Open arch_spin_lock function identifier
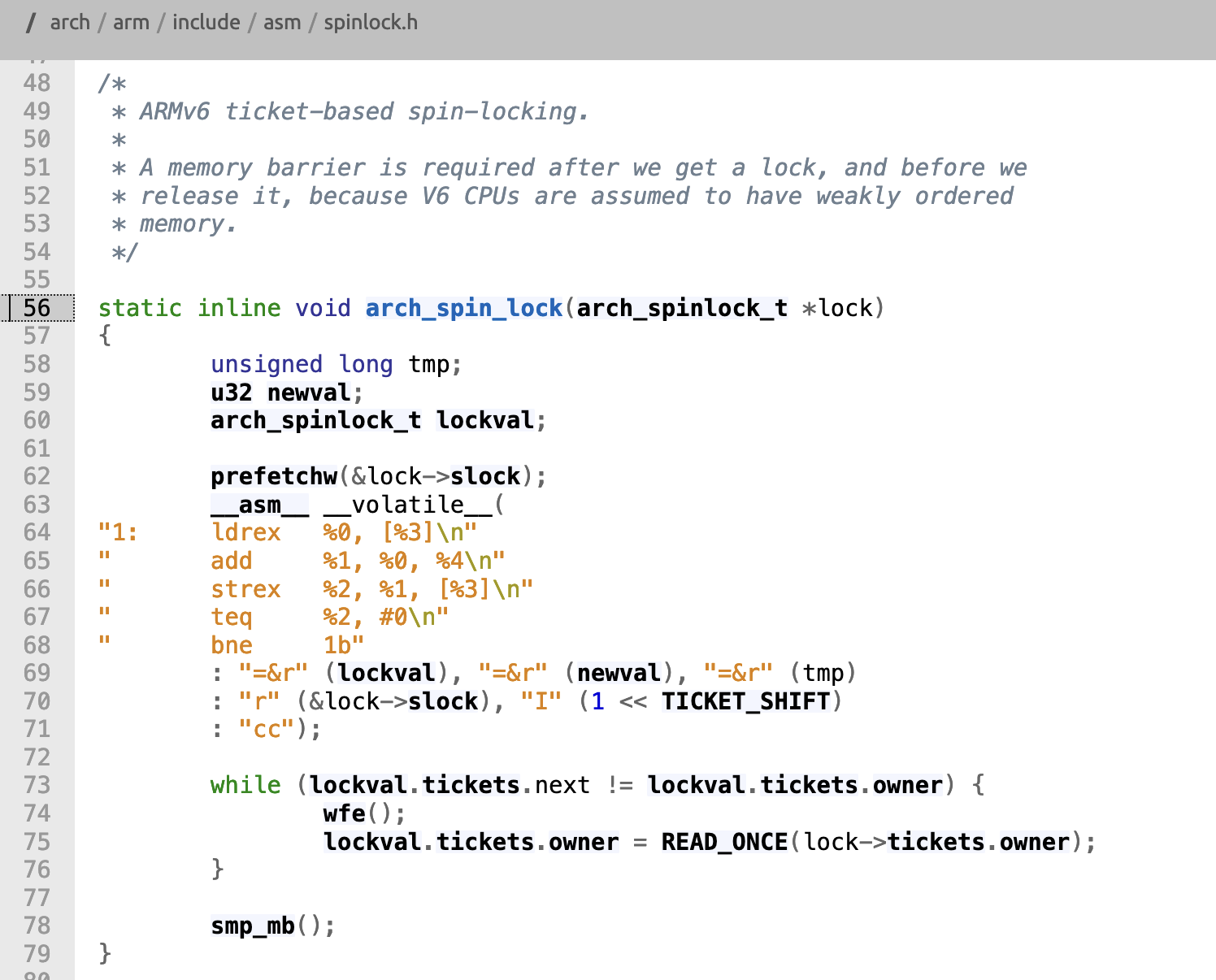This screenshot has width=1216, height=980. coord(464,308)
